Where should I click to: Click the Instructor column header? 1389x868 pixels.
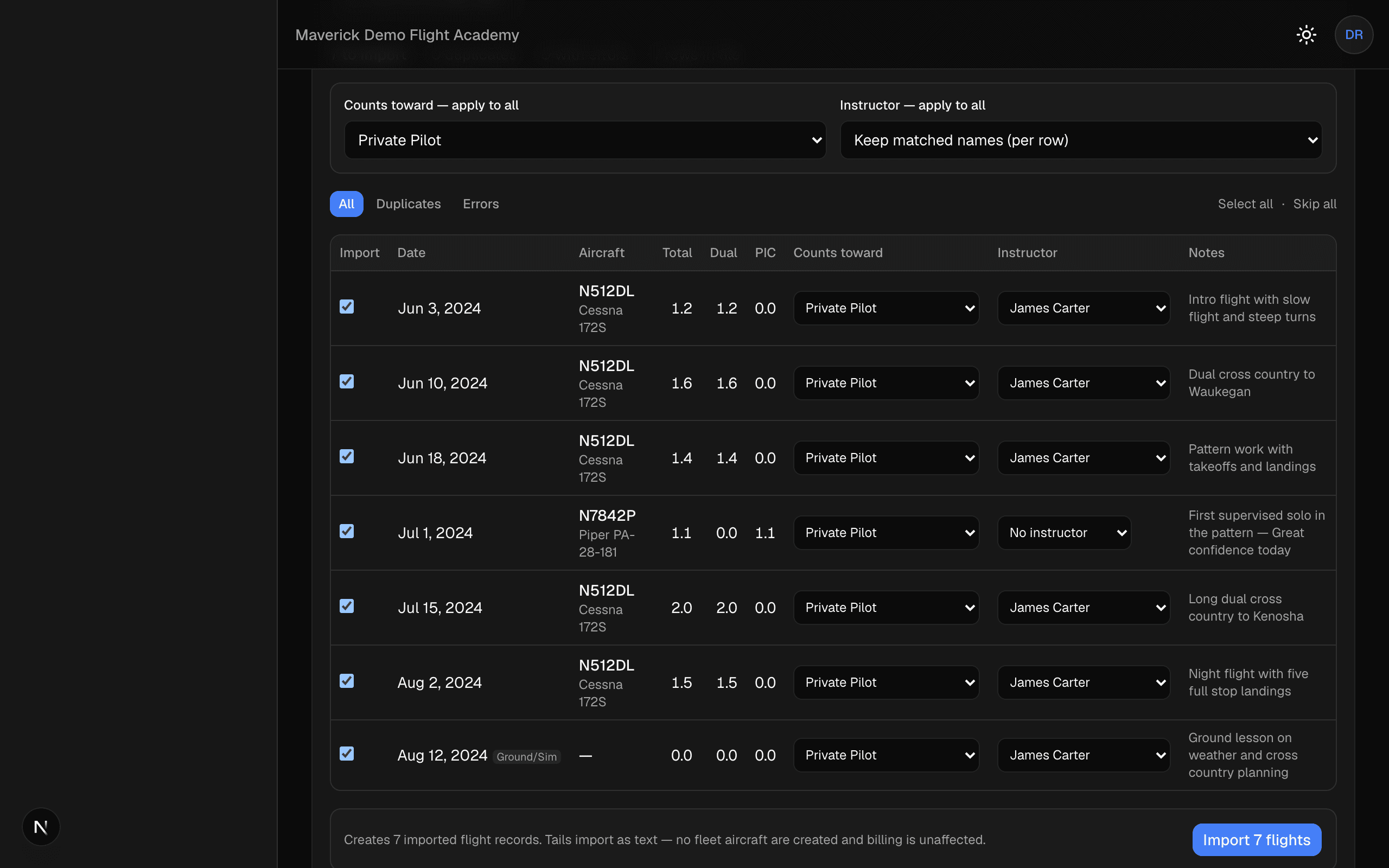[x=1027, y=253]
